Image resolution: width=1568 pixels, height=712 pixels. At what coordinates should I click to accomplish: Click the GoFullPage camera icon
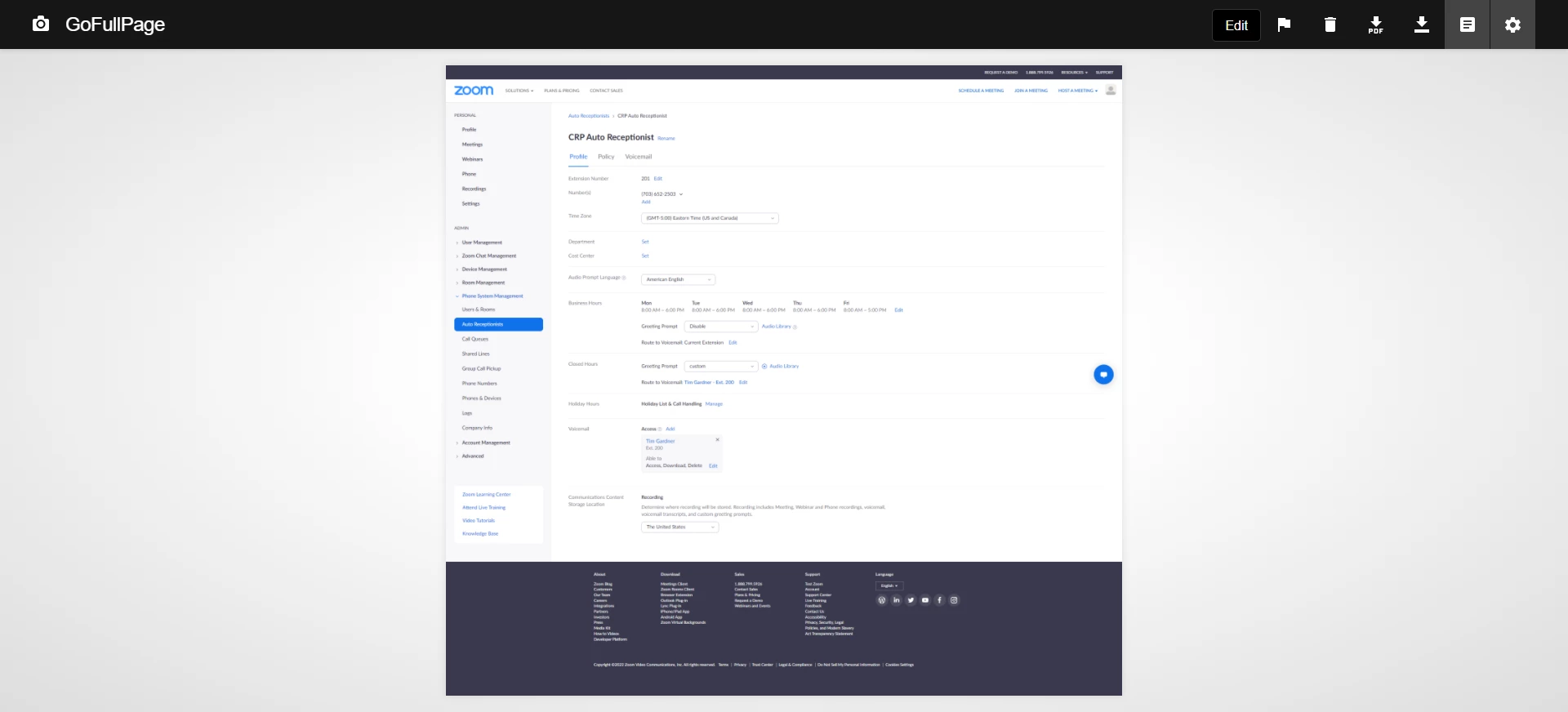pyautogui.click(x=41, y=24)
